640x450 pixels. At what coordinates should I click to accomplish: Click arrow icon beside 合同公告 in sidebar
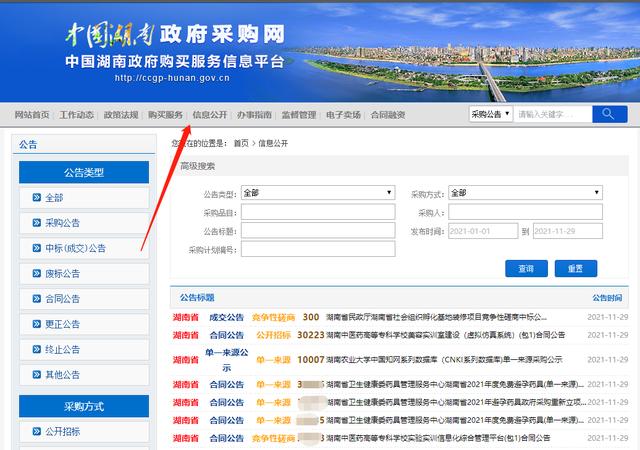pos(37,299)
